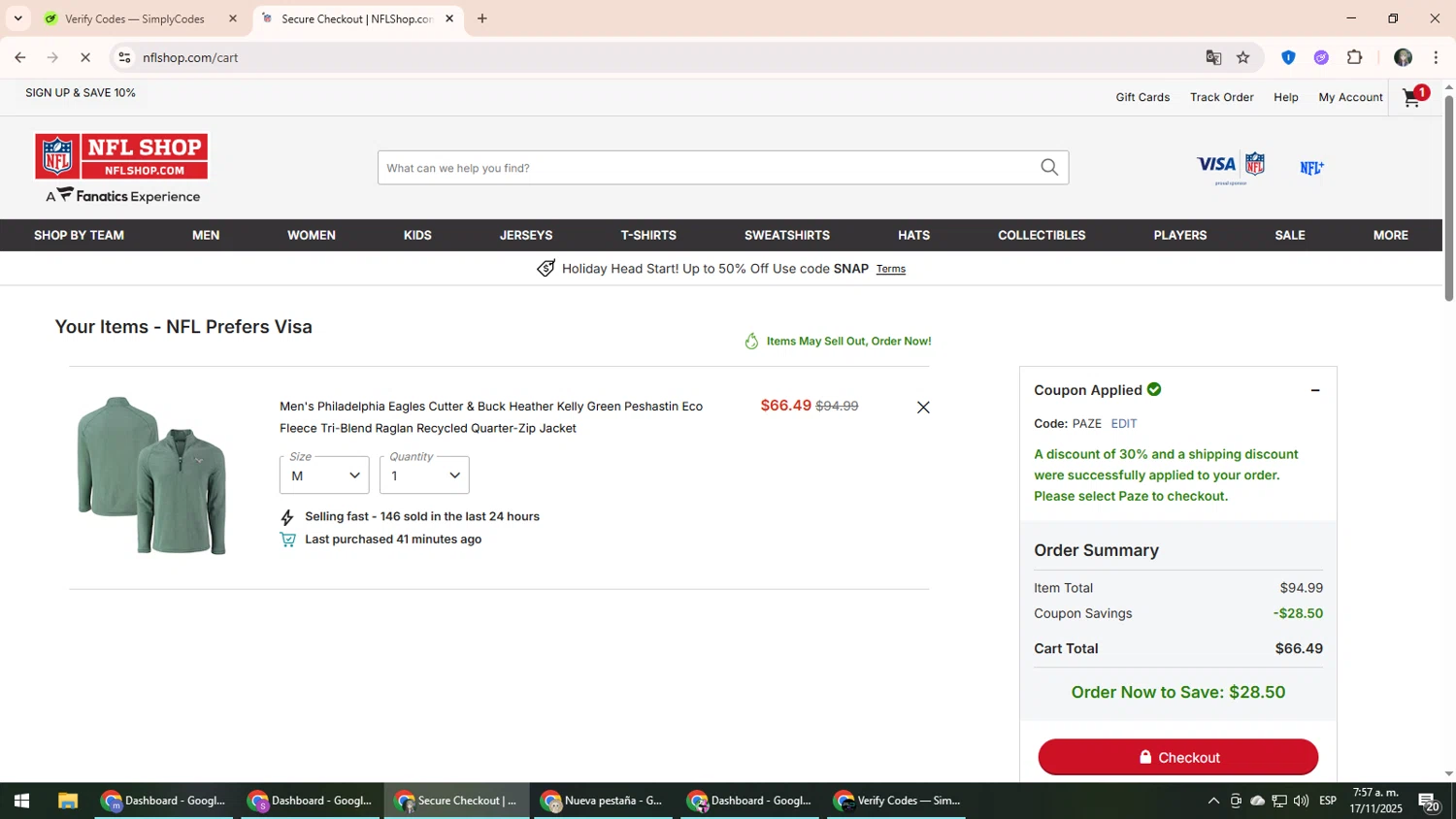Screen dimensions: 1456x819
Task: Open the Help link
Action: tap(1286, 97)
